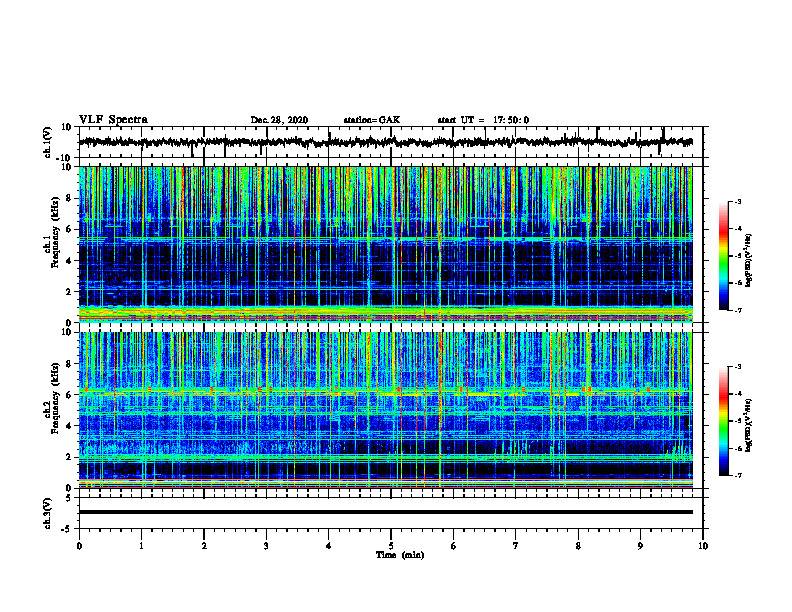Click the ch.1 voltage waveform trace
Screen dimensions: 792x612
(386, 142)
